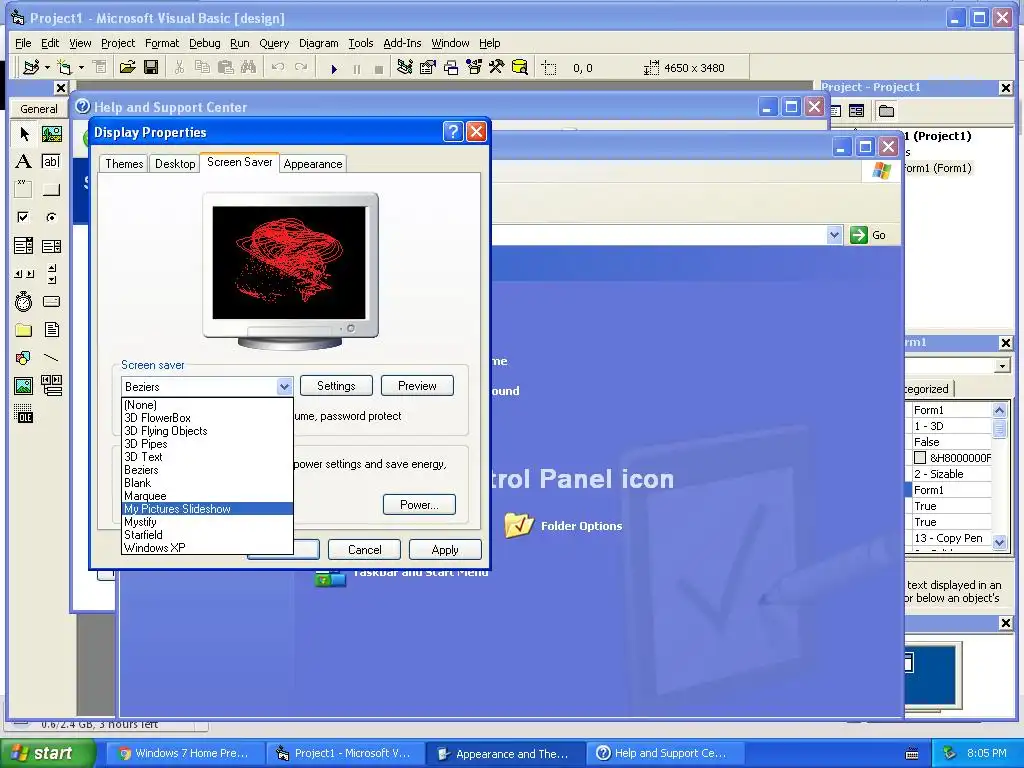This screenshot has width=1024, height=768.
Task: Open Windows 7 Home Pre... taskbar button
Action: coord(184,753)
